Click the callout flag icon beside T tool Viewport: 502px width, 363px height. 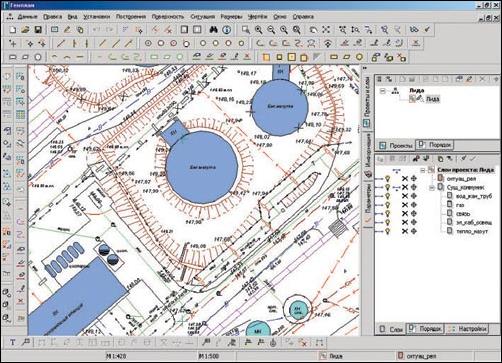click(25, 342)
